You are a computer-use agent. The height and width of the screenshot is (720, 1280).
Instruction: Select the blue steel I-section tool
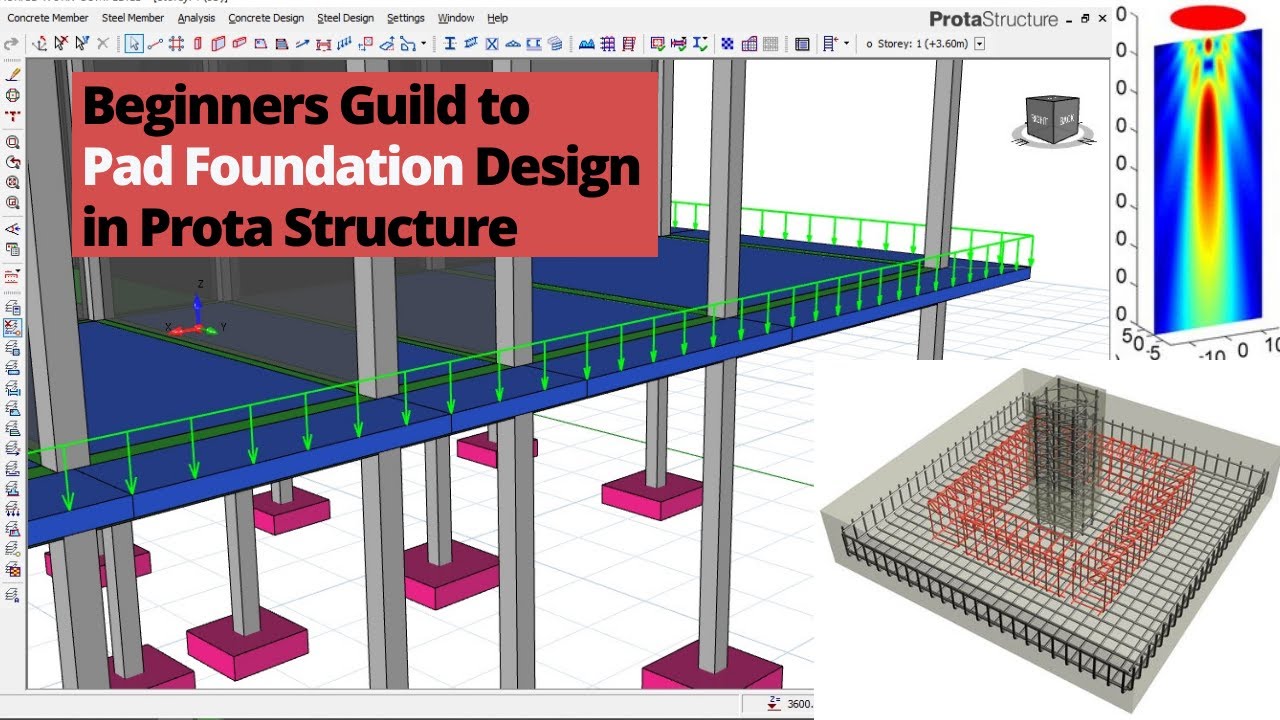click(x=450, y=43)
